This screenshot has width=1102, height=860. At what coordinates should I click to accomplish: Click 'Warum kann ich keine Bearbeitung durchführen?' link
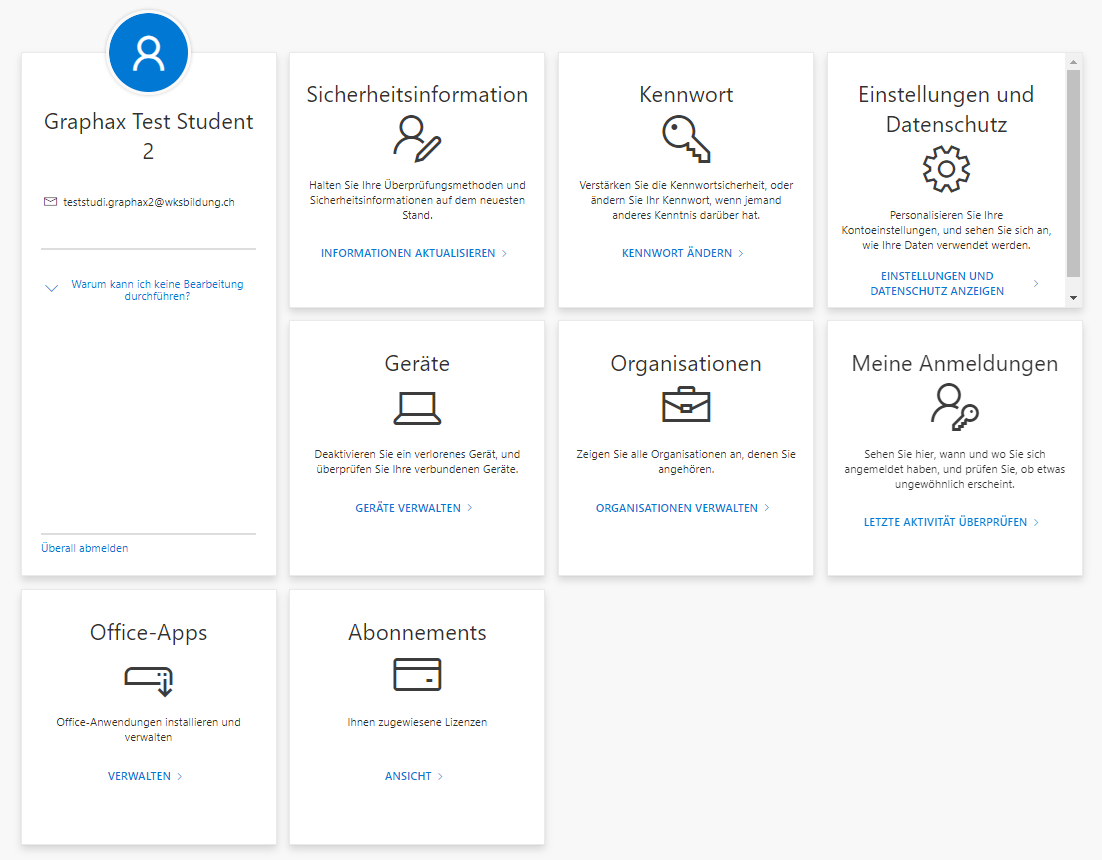(157, 290)
